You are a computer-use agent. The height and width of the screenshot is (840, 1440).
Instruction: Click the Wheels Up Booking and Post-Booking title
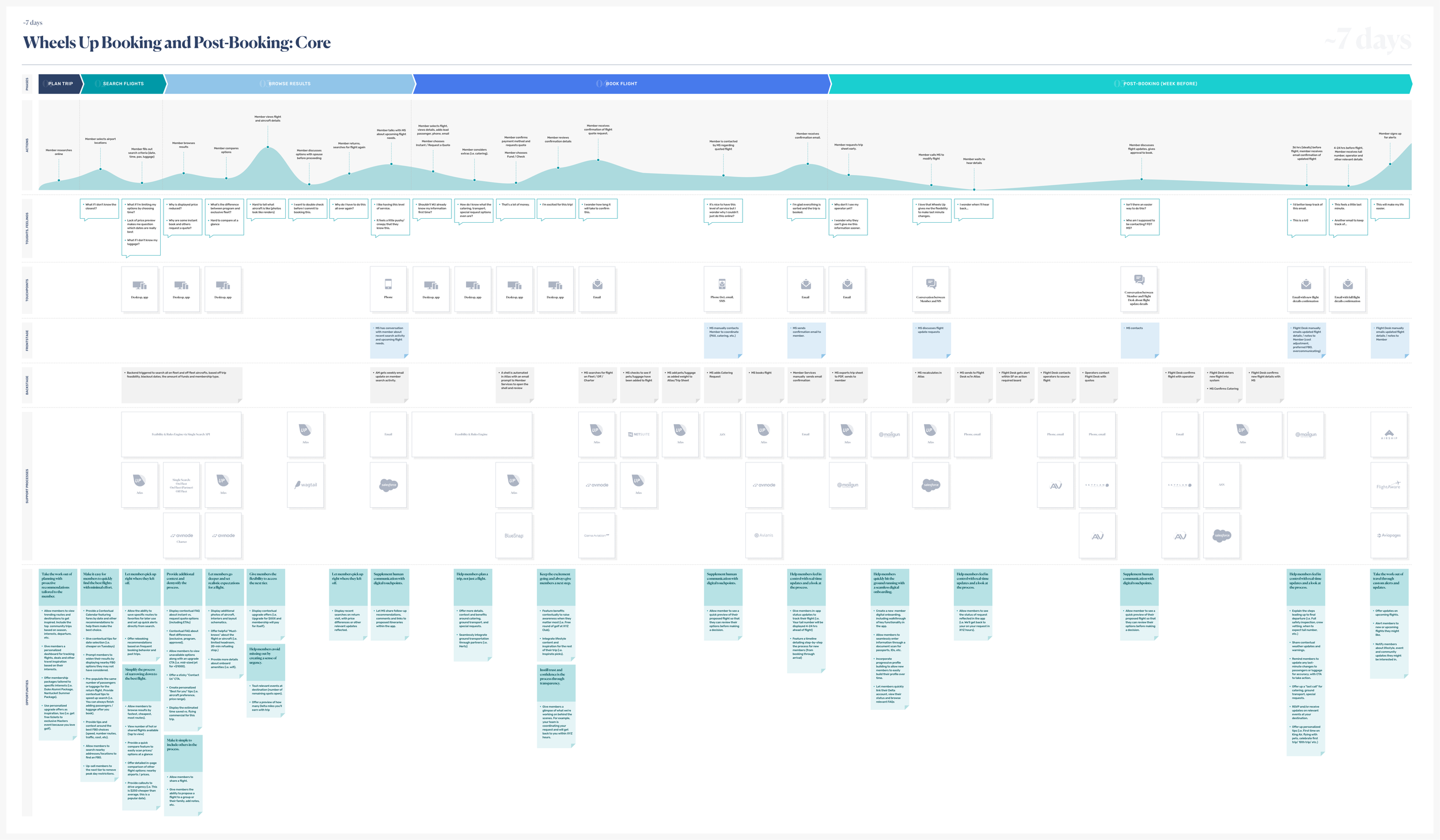pyautogui.click(x=176, y=43)
